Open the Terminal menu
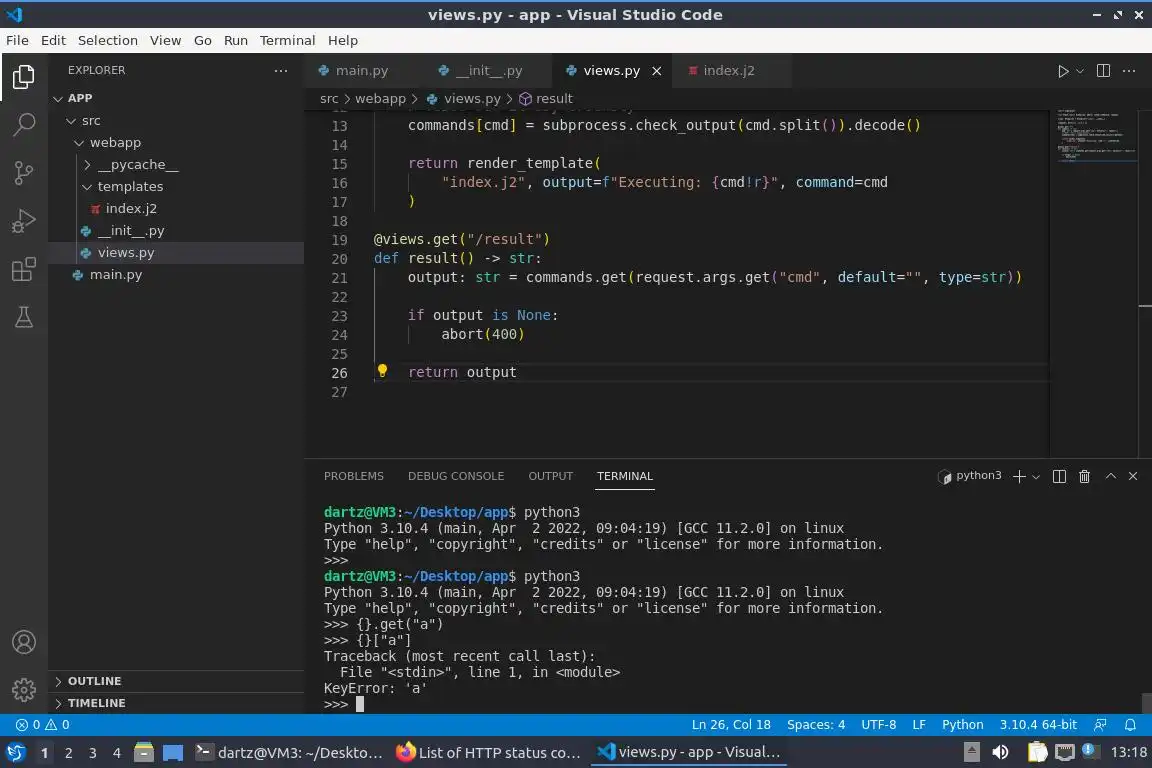 click(x=287, y=40)
